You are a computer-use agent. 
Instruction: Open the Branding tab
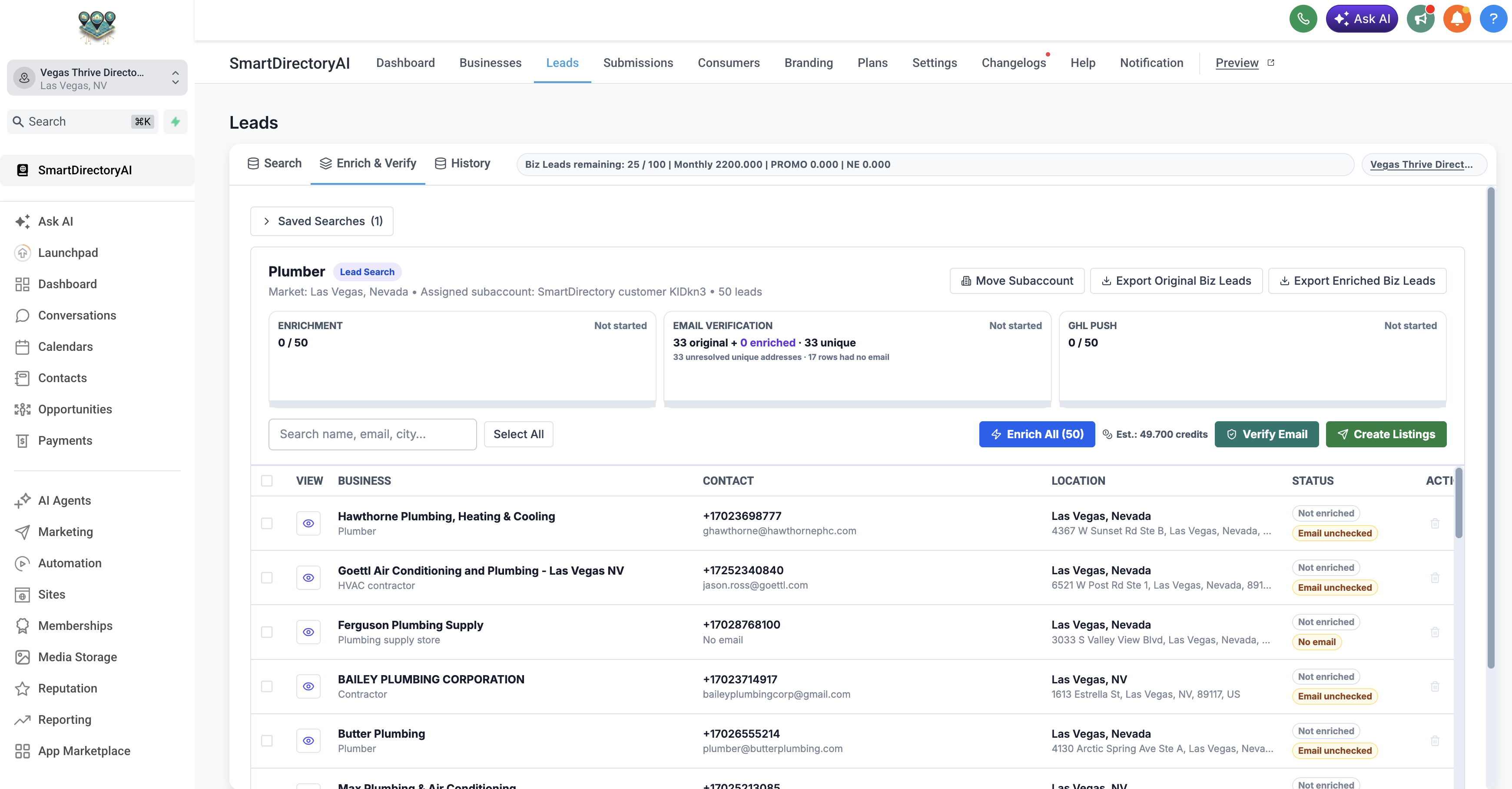point(808,63)
